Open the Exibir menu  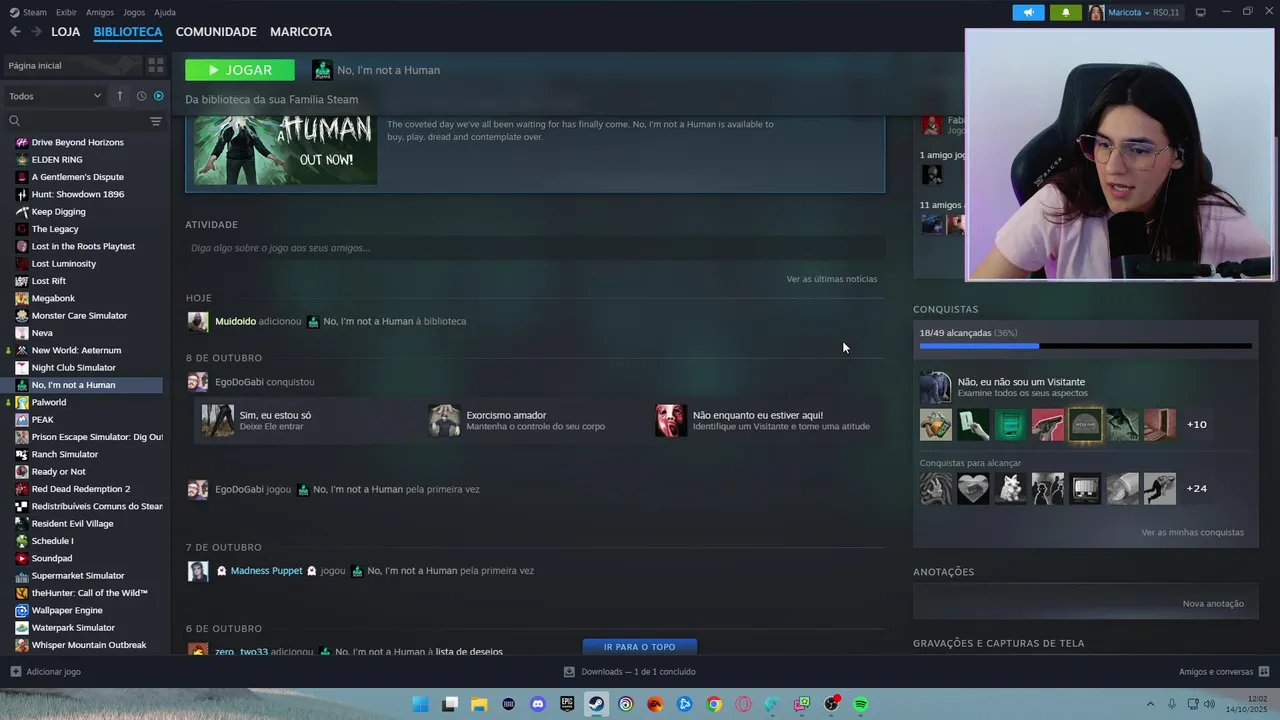(66, 12)
